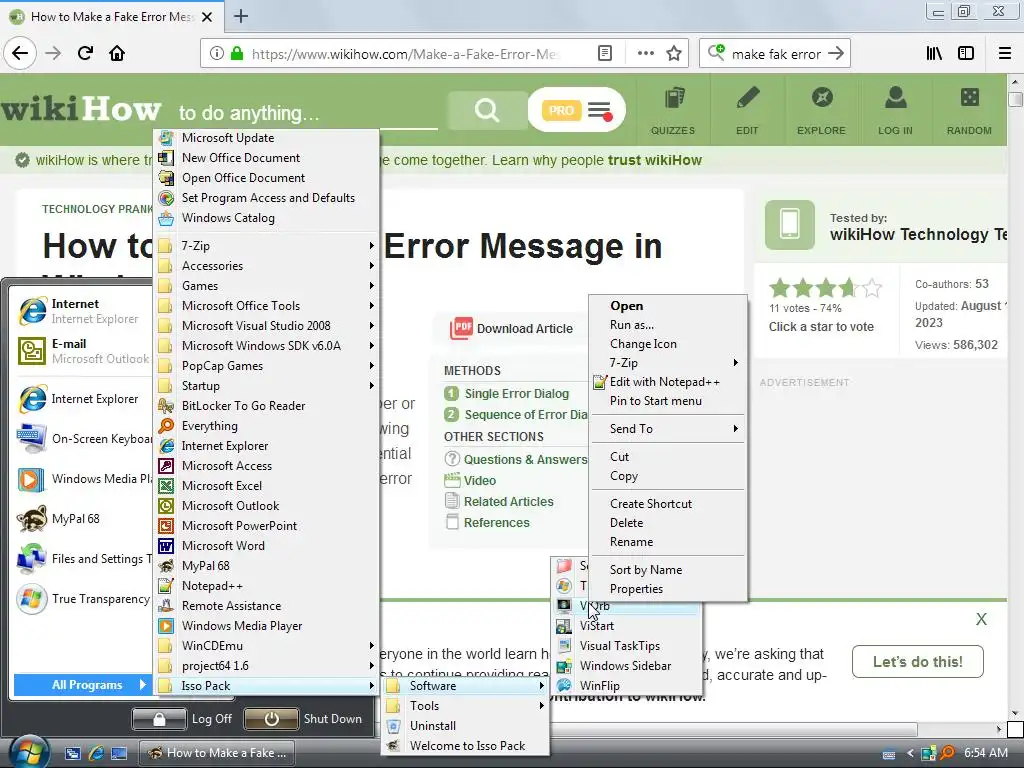Click Download Article button

click(511, 328)
